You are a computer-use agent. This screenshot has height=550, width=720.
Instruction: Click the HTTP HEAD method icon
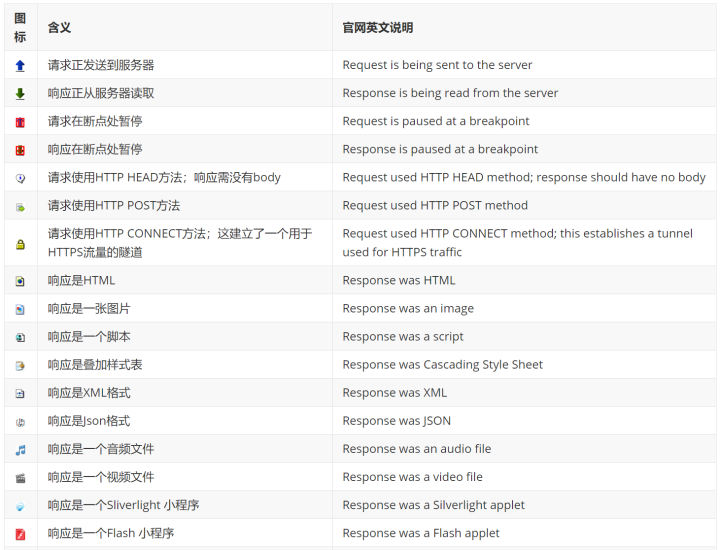click(20, 178)
